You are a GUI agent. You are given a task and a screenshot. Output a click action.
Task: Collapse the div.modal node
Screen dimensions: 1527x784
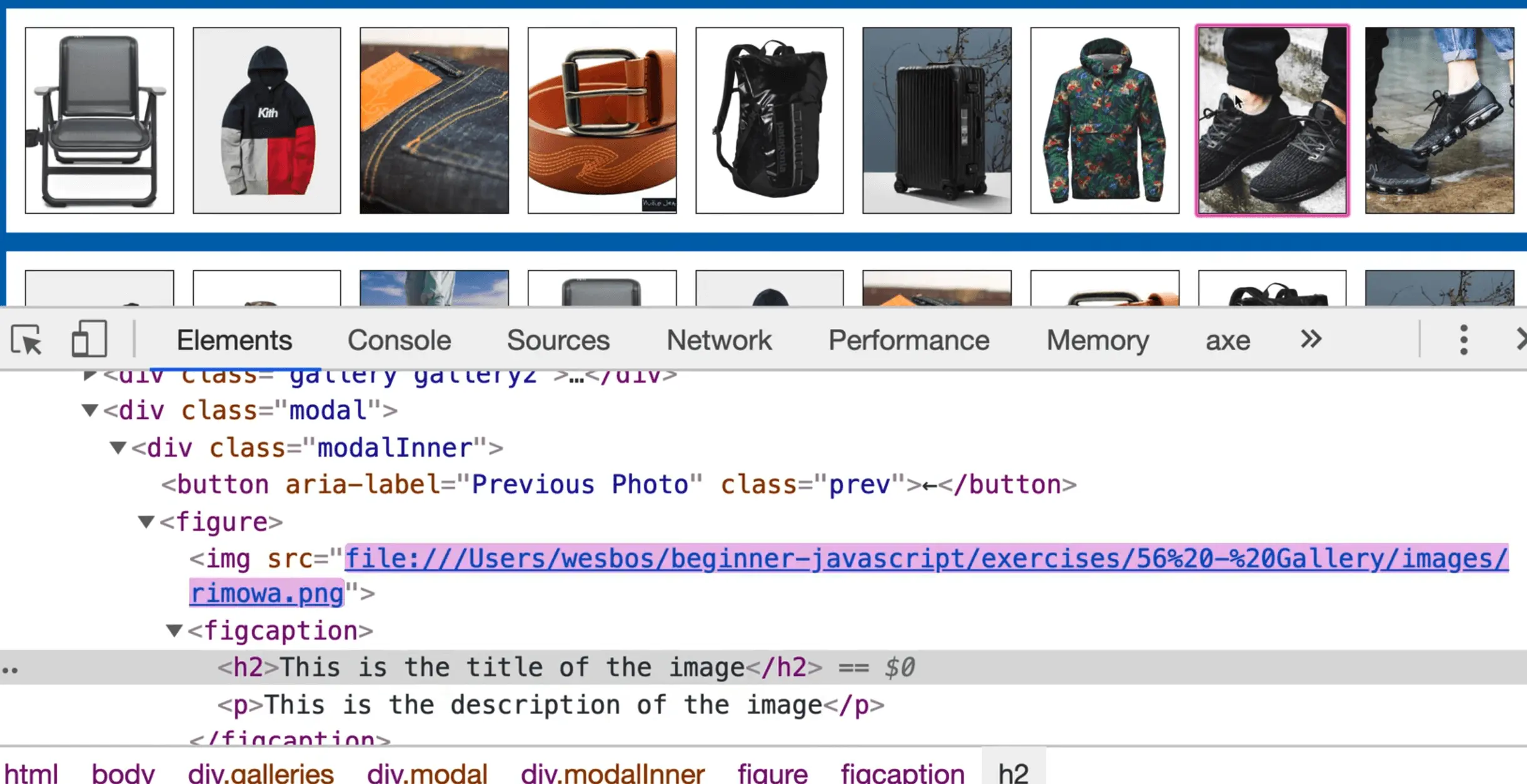pyautogui.click(x=90, y=410)
